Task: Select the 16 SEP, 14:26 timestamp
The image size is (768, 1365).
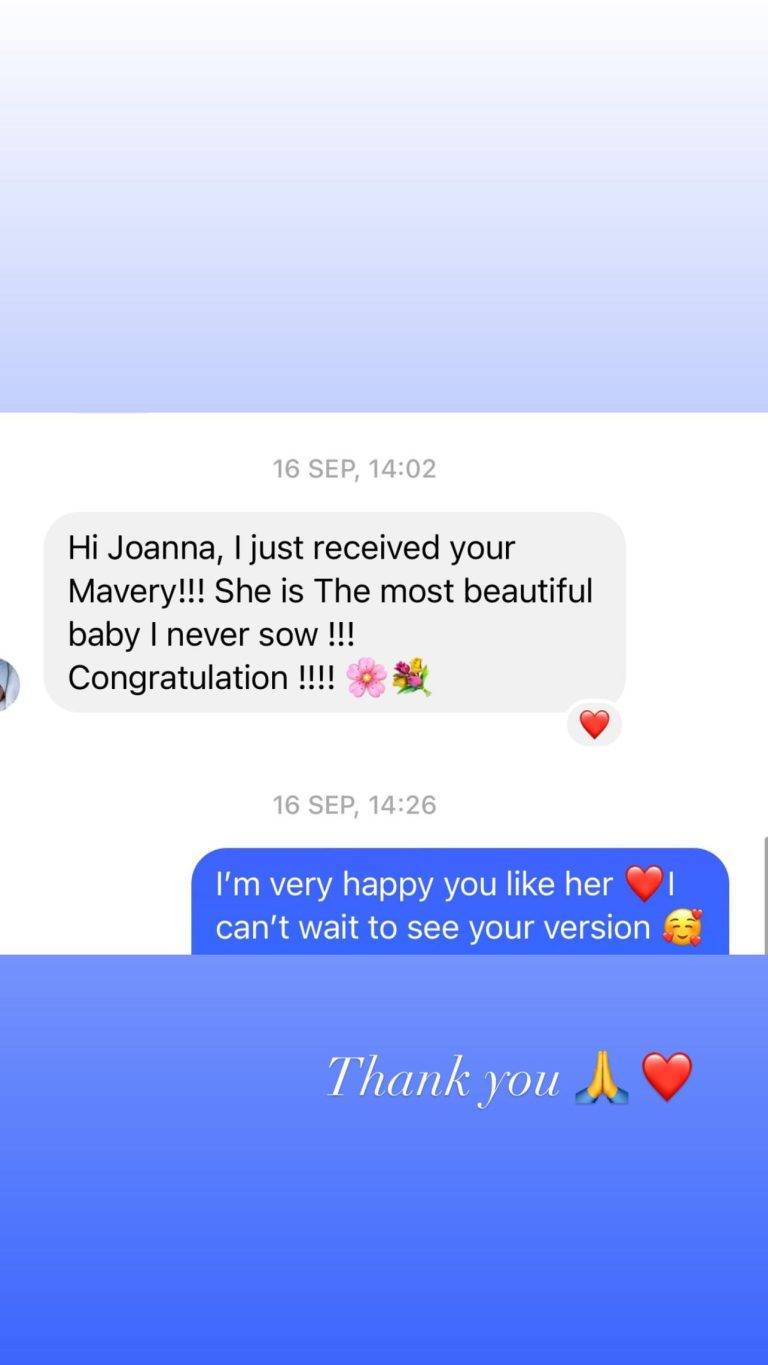Action: [355, 805]
